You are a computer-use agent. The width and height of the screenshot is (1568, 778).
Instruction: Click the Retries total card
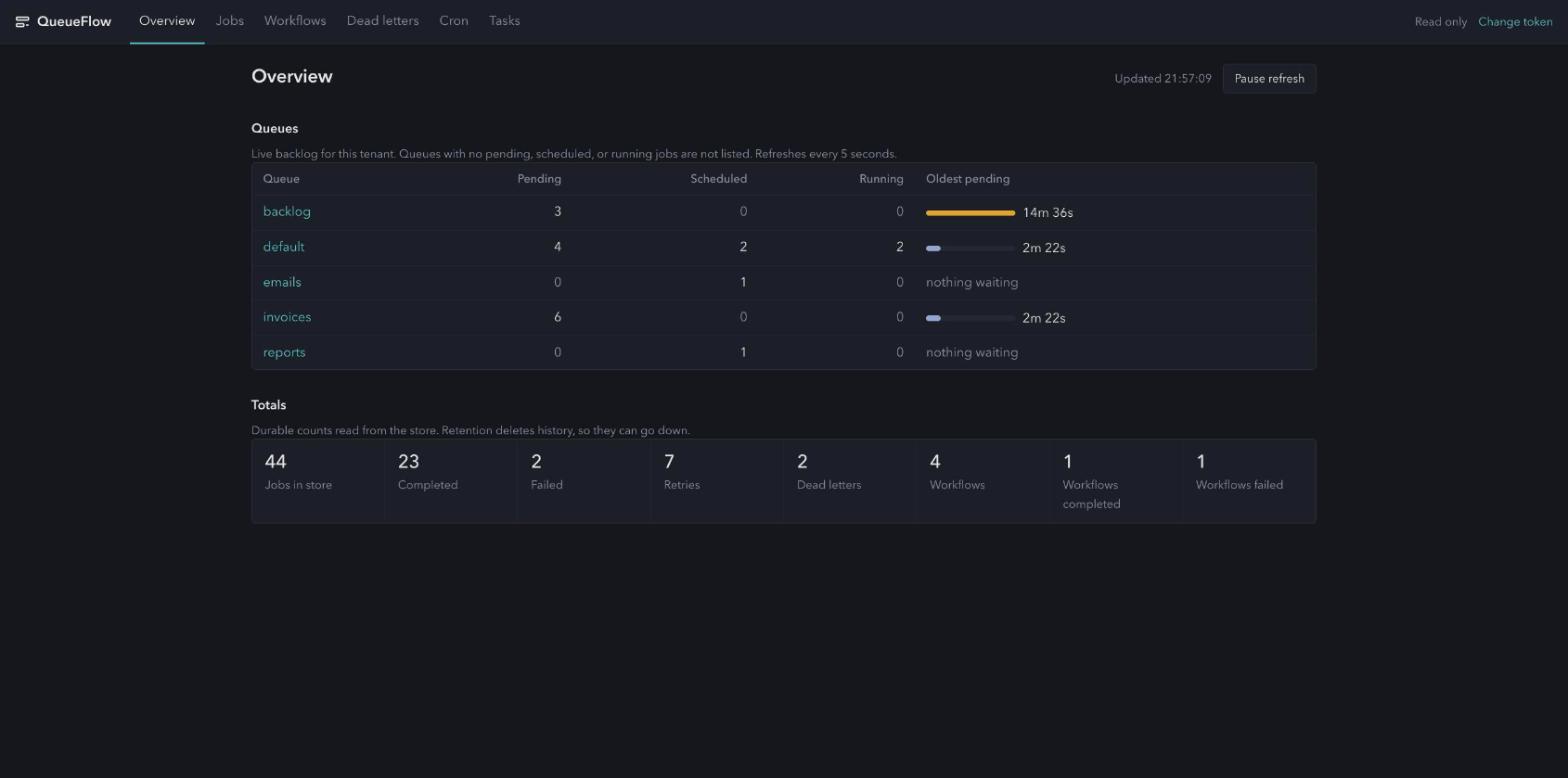(x=717, y=481)
